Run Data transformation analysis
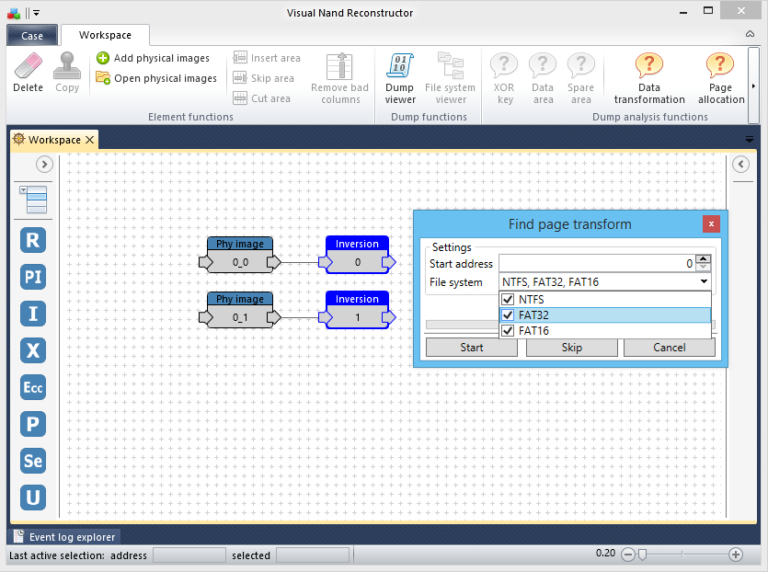Viewport: 768px width, 572px height. coord(649,78)
